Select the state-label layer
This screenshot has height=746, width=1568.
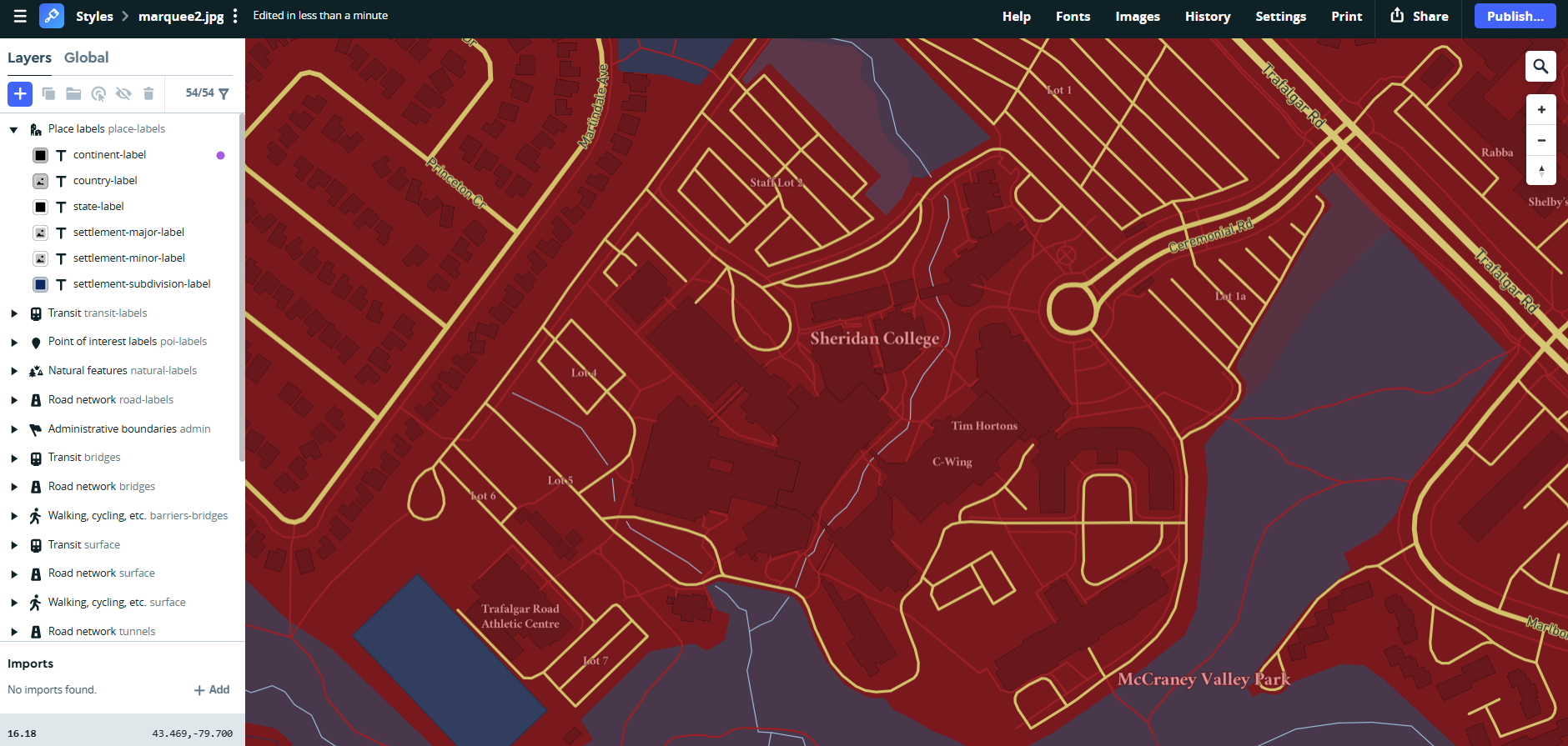click(98, 207)
